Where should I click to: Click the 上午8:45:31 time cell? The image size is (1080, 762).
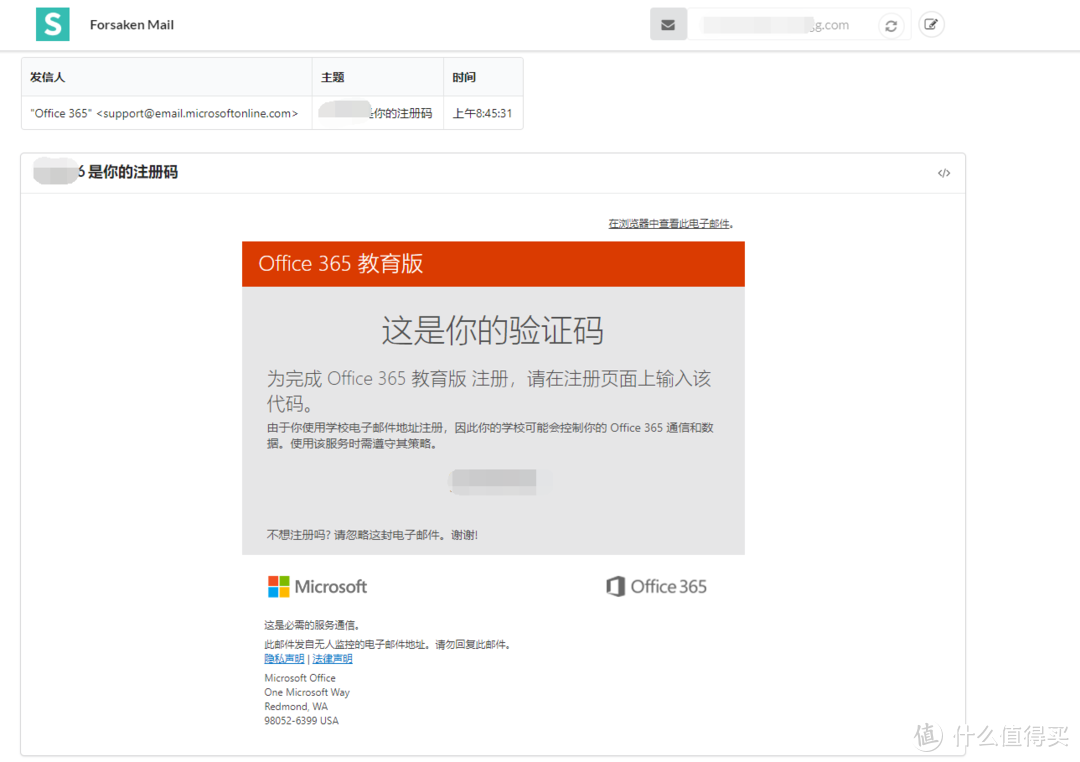pyautogui.click(x=482, y=113)
